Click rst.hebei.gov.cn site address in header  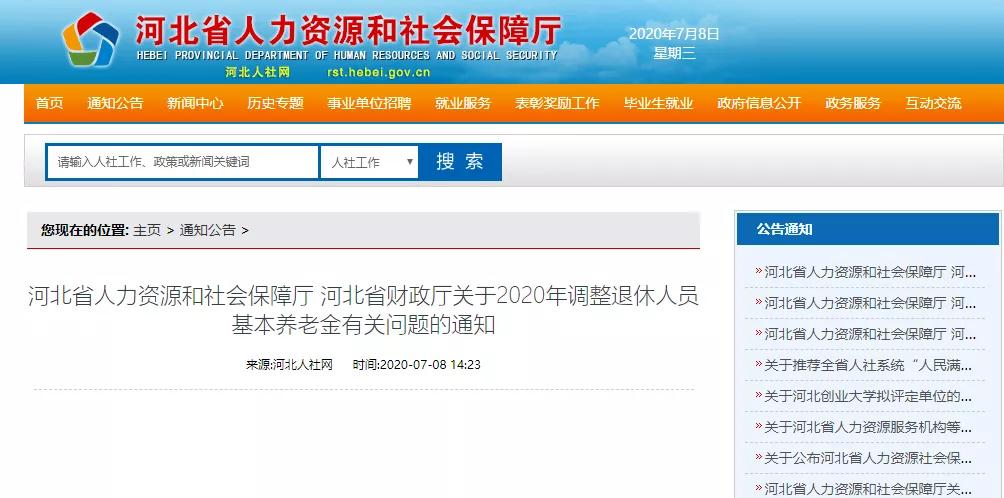coord(378,72)
